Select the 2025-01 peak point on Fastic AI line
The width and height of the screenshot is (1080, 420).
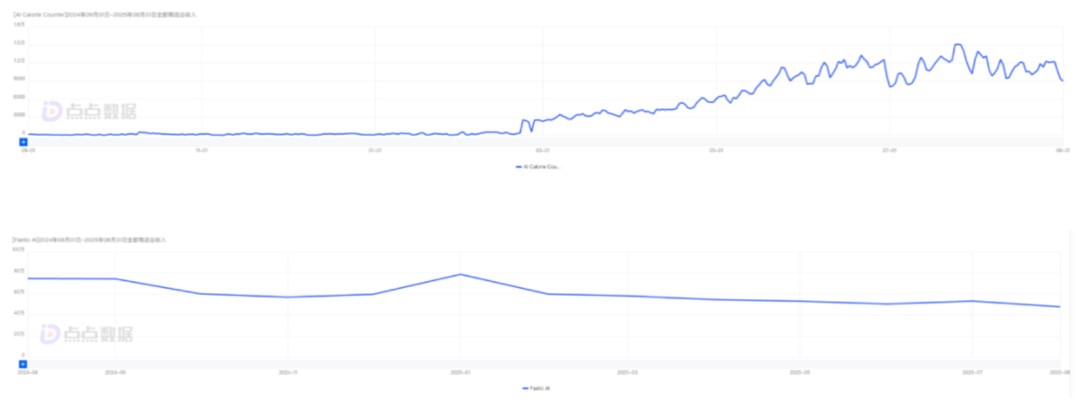[459, 274]
